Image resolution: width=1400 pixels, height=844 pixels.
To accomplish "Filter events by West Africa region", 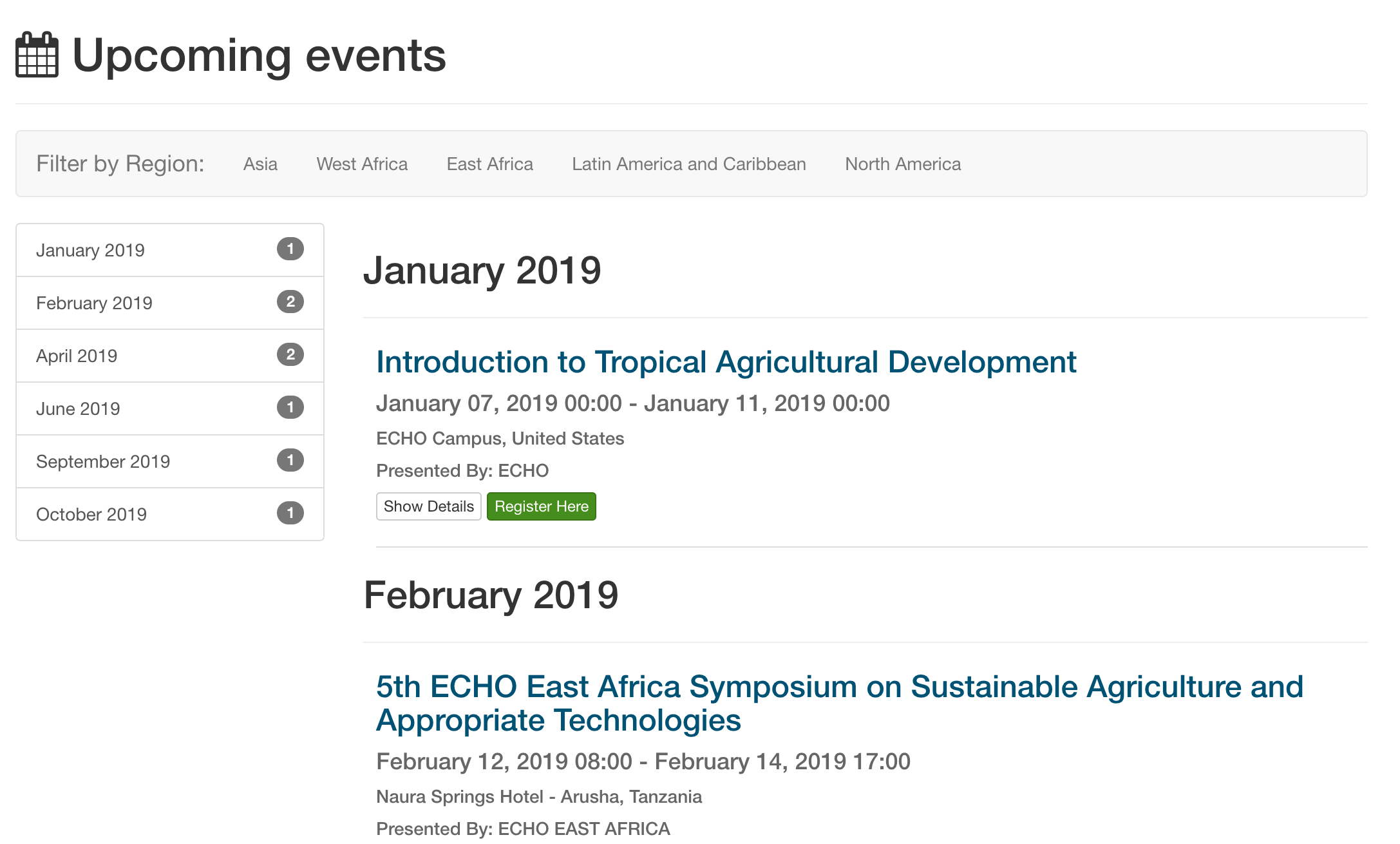I will point(361,164).
